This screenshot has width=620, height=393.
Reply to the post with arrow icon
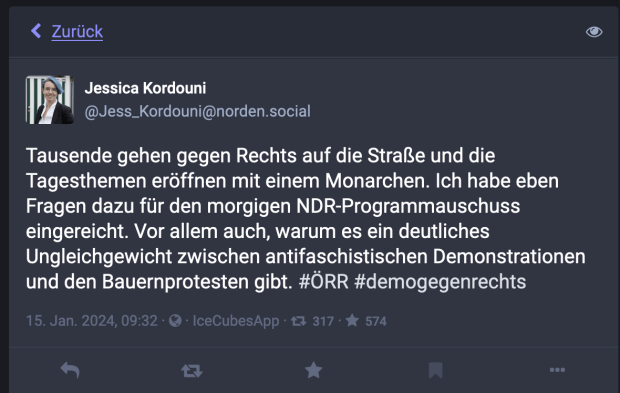tap(70, 370)
